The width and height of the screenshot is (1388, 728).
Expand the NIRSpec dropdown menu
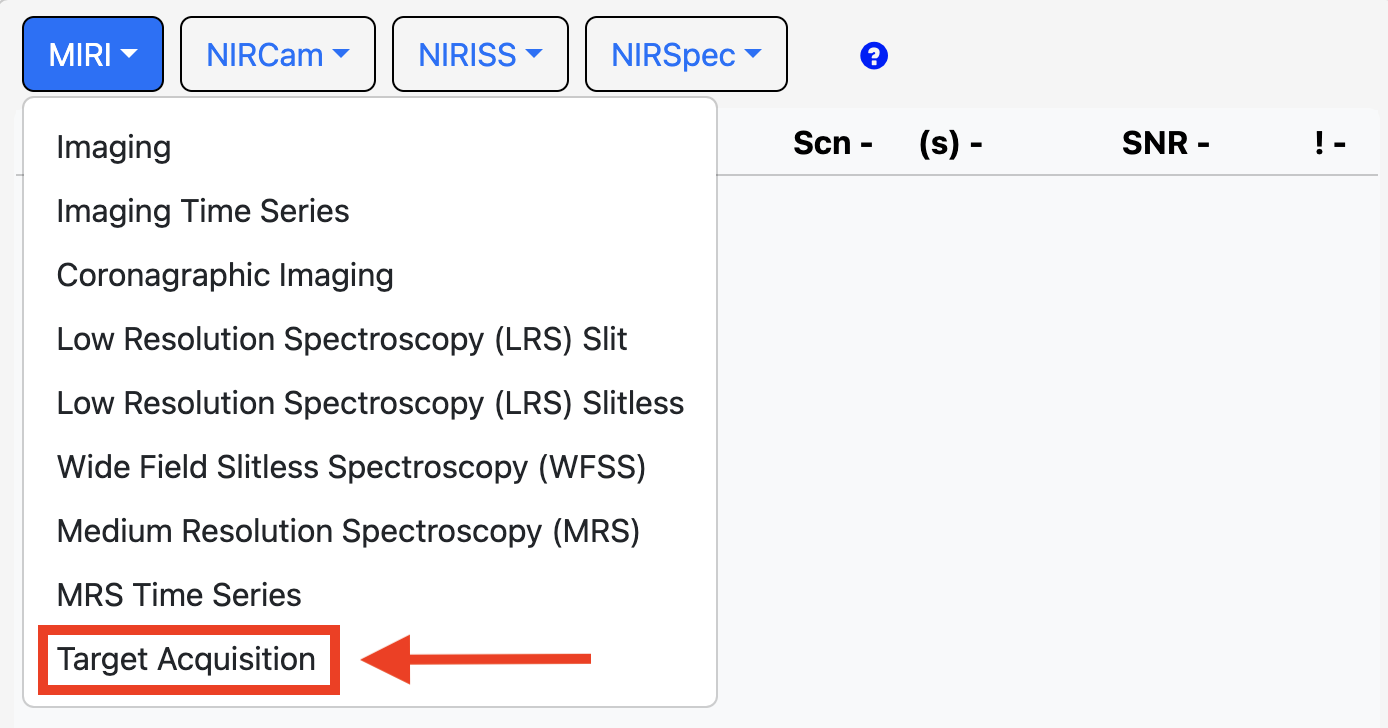pos(685,54)
